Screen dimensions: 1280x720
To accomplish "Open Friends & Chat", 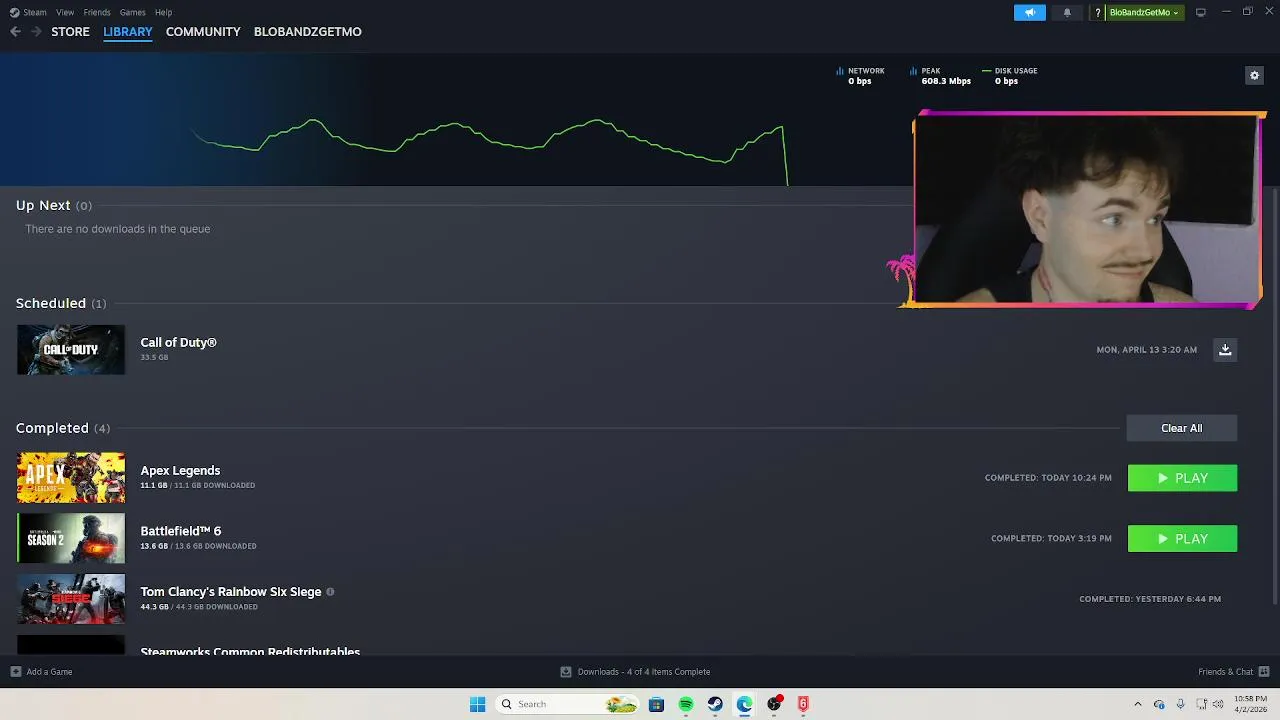I will pyautogui.click(x=1233, y=672).
